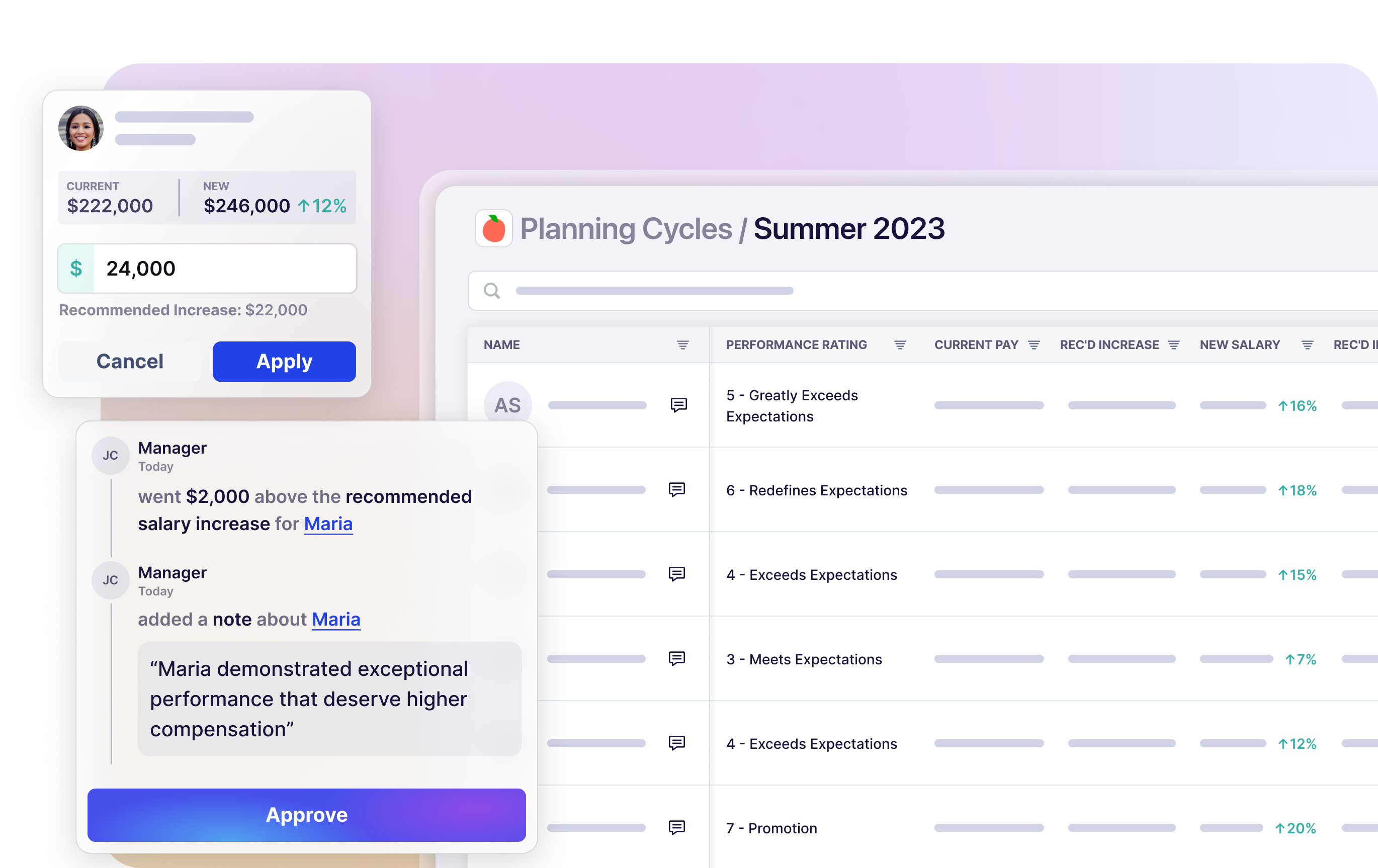Go back to Planning Cycles breadcrumb
Image resolution: width=1378 pixels, height=868 pixels.
pos(626,229)
